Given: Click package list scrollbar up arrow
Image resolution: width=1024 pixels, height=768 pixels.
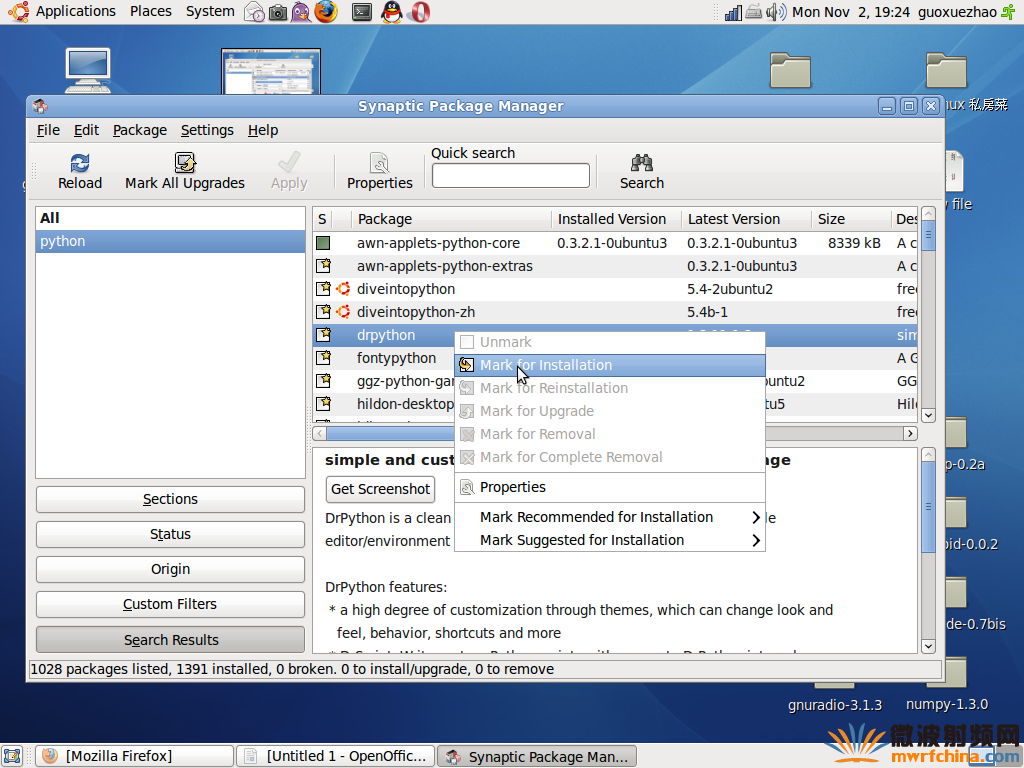Looking at the screenshot, I should [928, 214].
